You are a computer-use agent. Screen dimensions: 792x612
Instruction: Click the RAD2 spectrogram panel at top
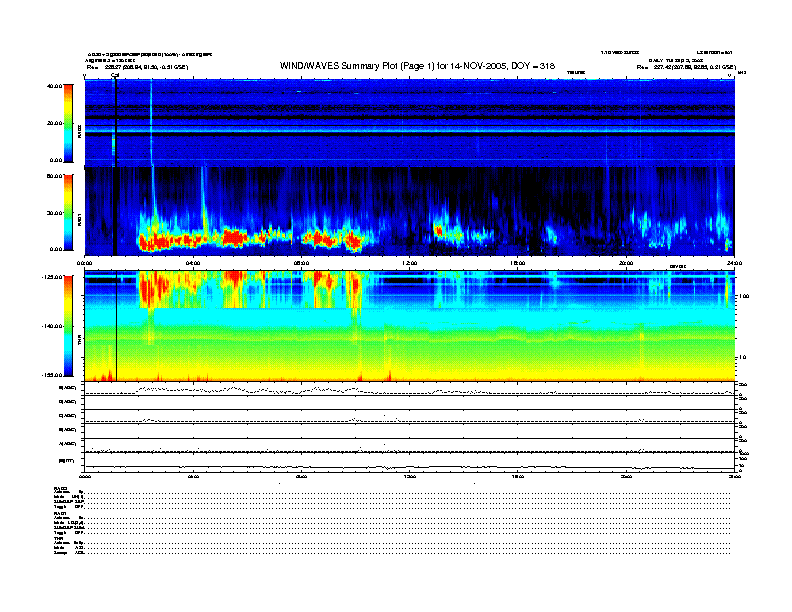click(409, 123)
